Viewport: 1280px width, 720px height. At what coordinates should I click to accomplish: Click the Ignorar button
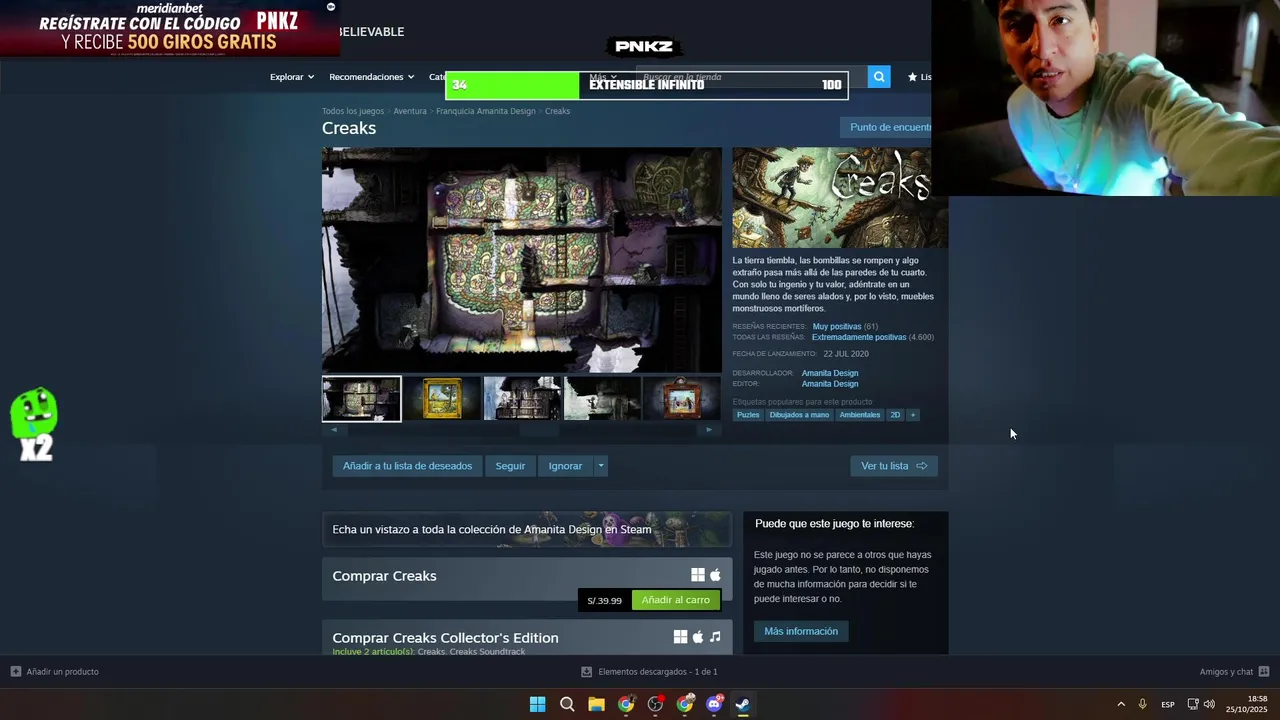[565, 466]
